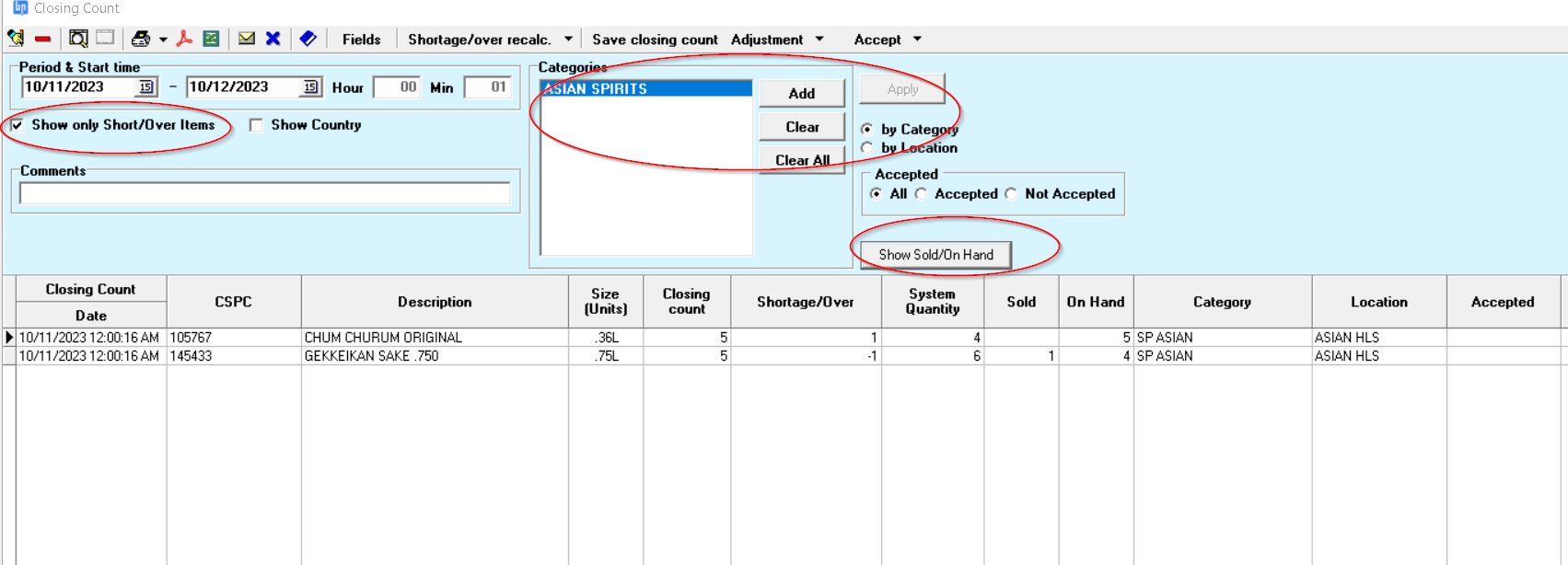Click CSPC cell 145433
The height and width of the screenshot is (565, 1568).
tap(234, 356)
